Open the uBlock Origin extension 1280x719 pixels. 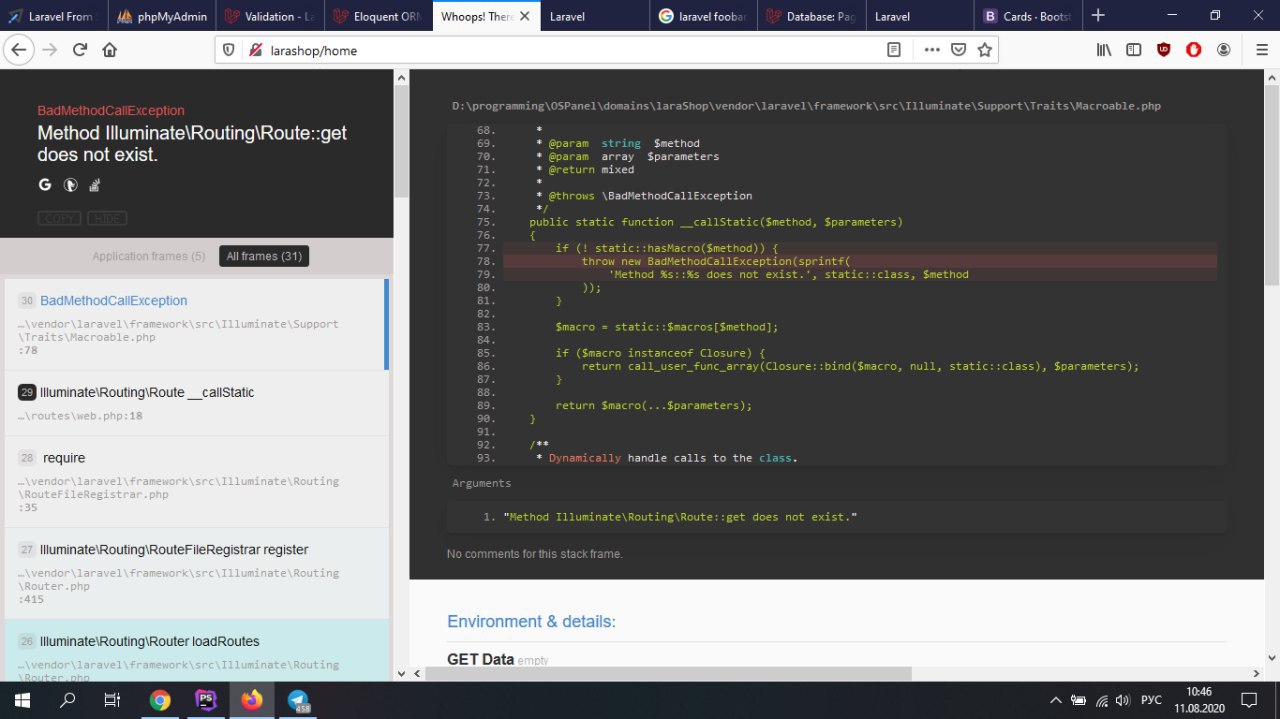(1163, 50)
